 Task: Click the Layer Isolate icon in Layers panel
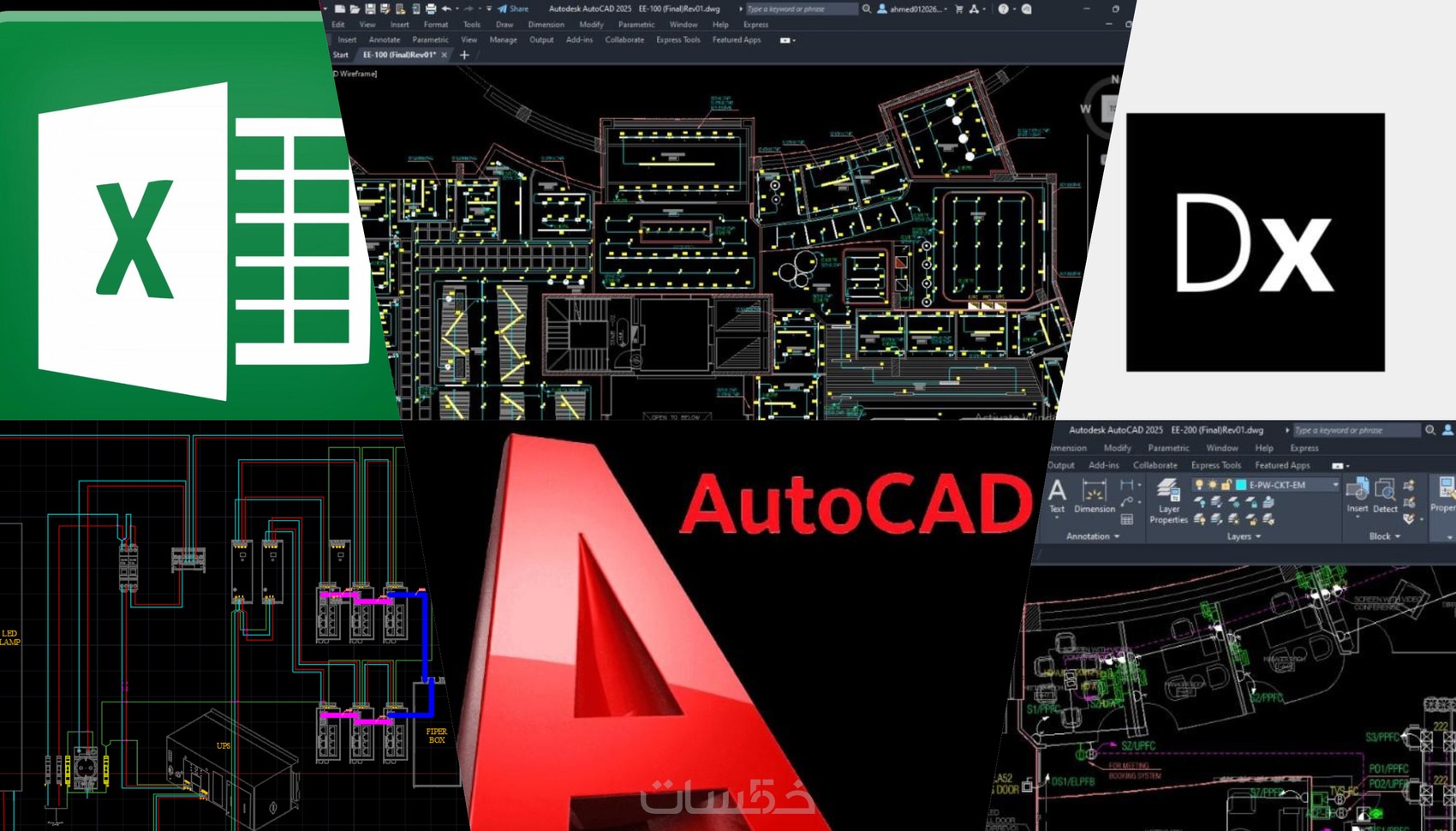point(1216,502)
